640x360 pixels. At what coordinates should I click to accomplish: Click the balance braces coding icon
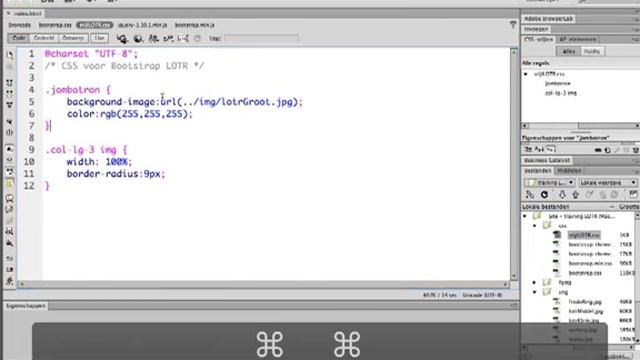tap(10, 132)
